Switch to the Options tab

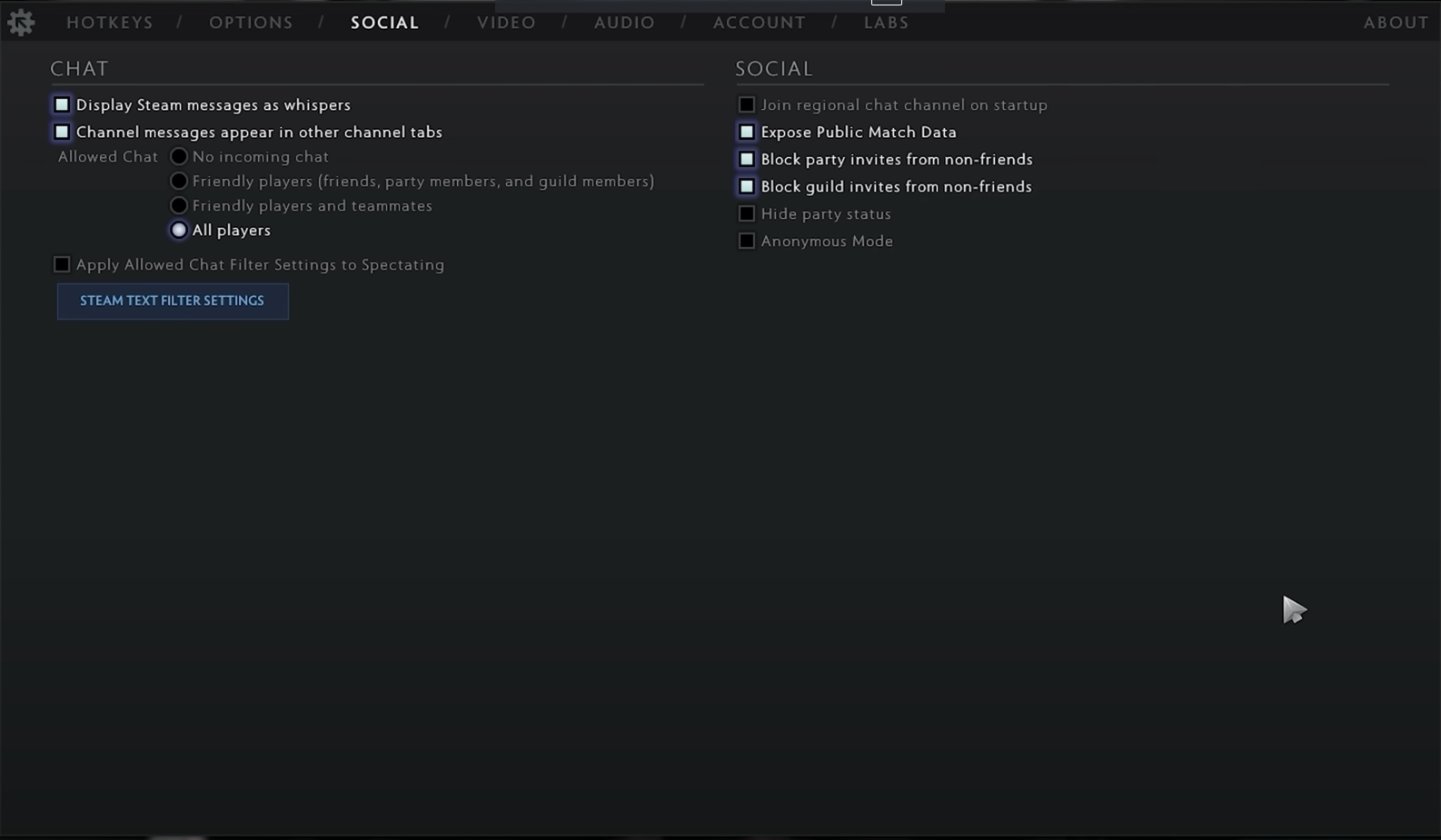click(x=251, y=23)
